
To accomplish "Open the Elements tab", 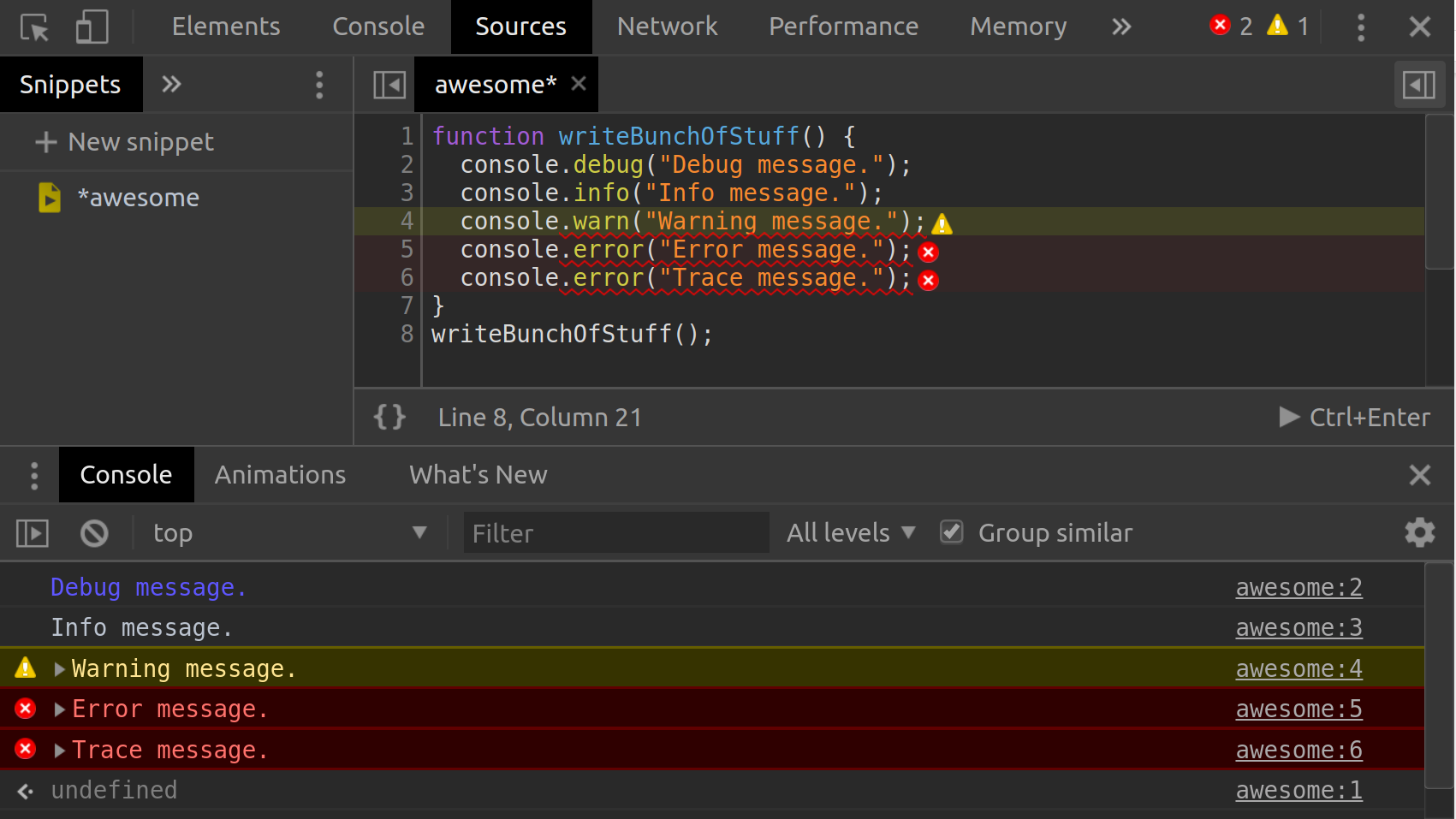I will pos(226,27).
